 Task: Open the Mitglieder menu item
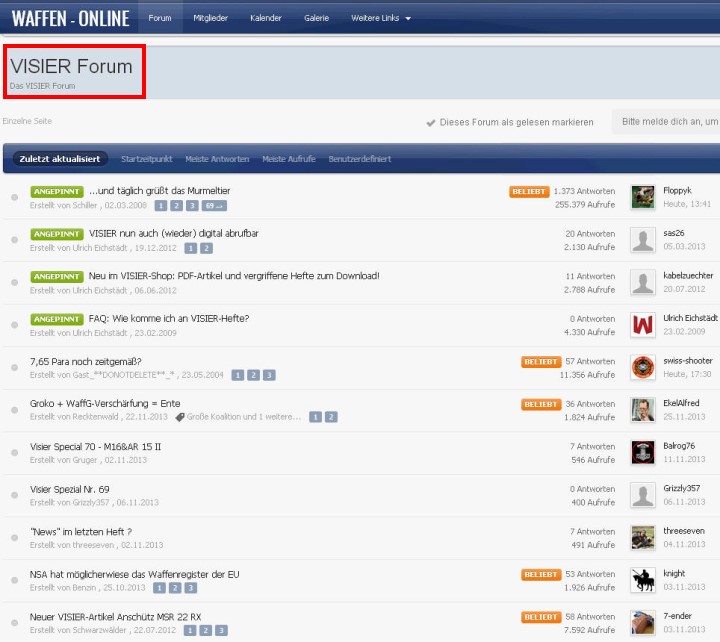pyautogui.click(x=208, y=18)
